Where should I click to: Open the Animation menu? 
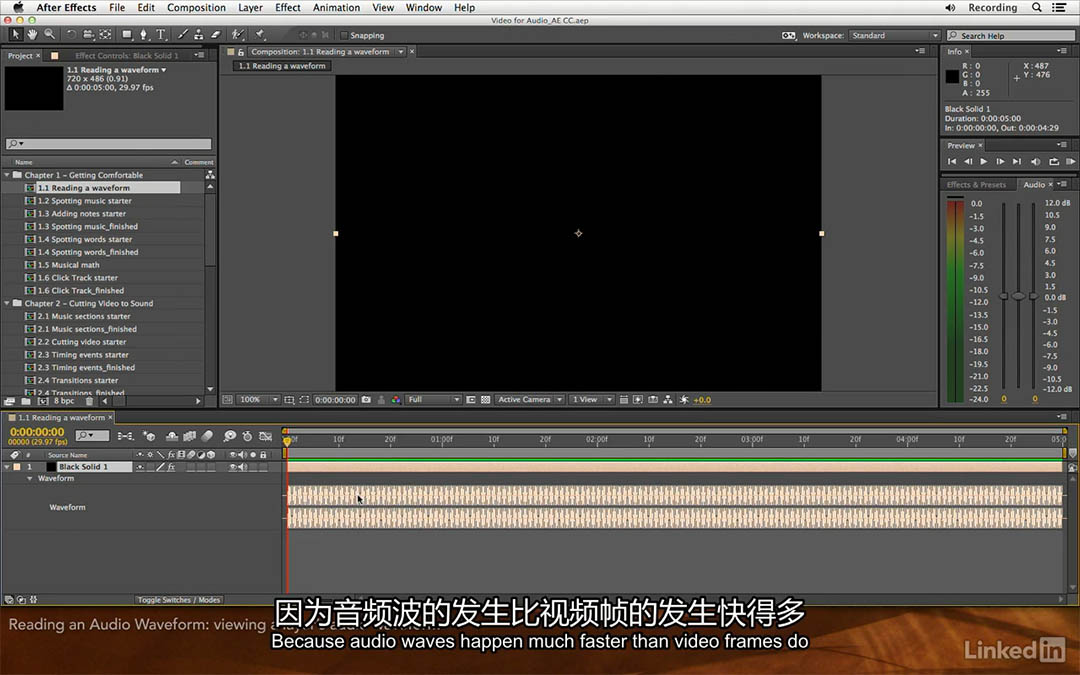point(336,8)
